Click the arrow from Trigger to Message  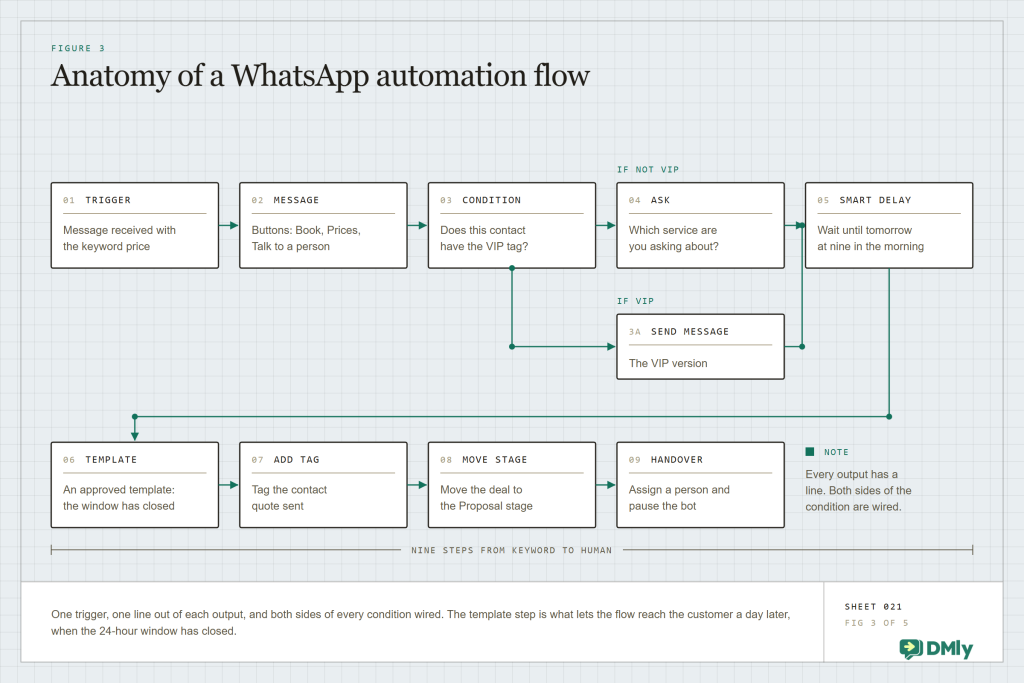(229, 225)
